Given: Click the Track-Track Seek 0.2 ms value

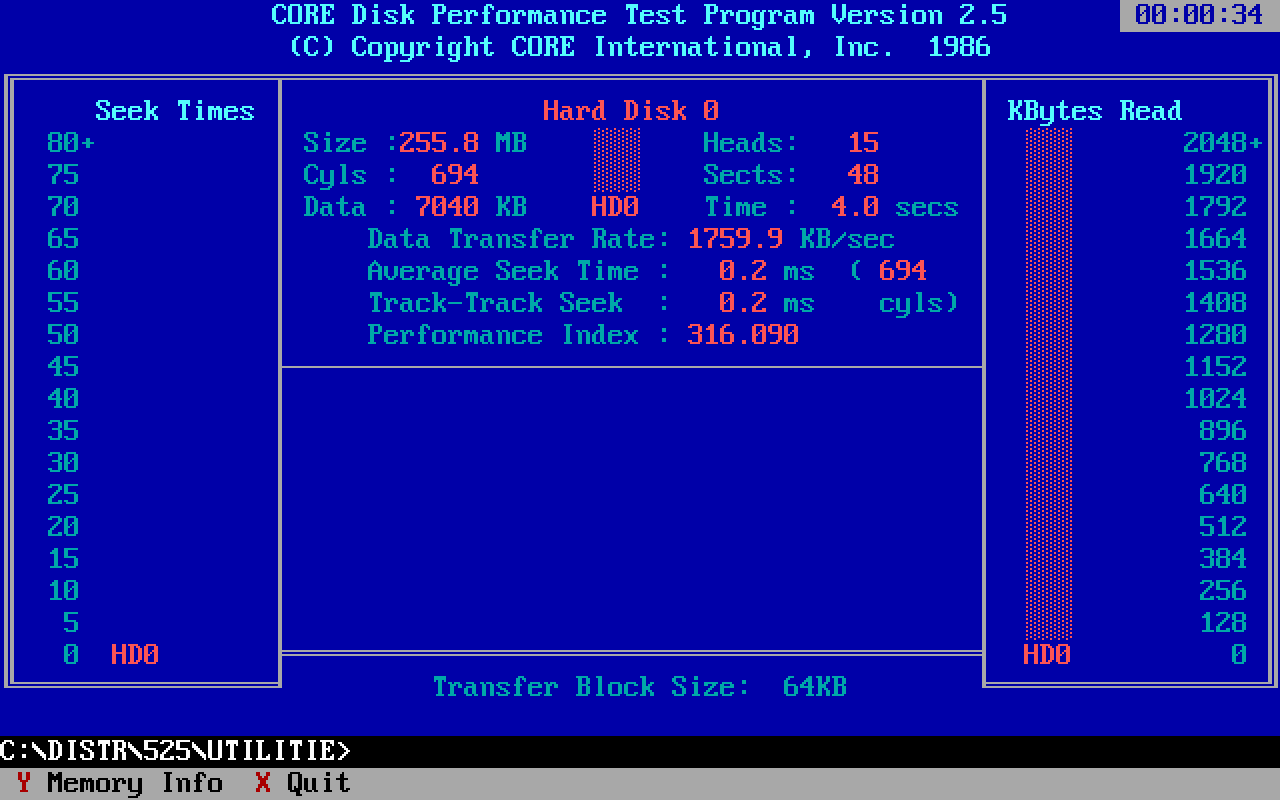Looking at the screenshot, I should pos(767,303).
